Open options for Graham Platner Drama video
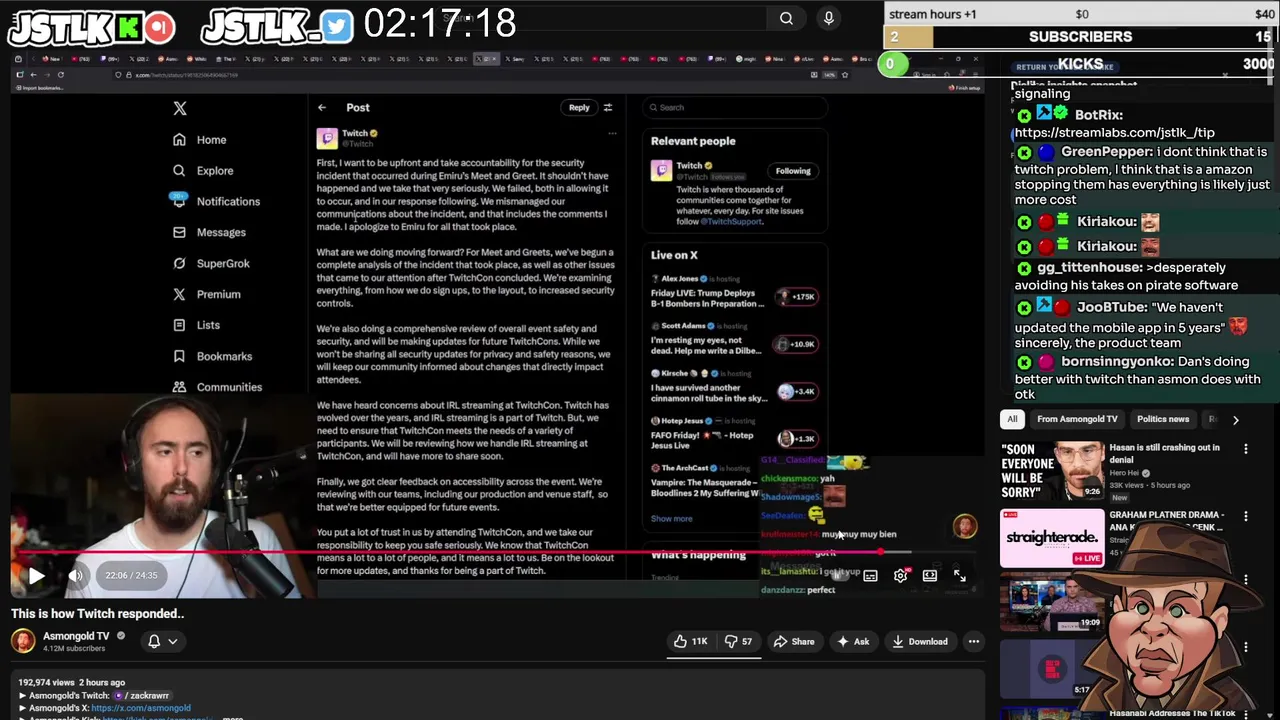1280x720 pixels. 1246,516
